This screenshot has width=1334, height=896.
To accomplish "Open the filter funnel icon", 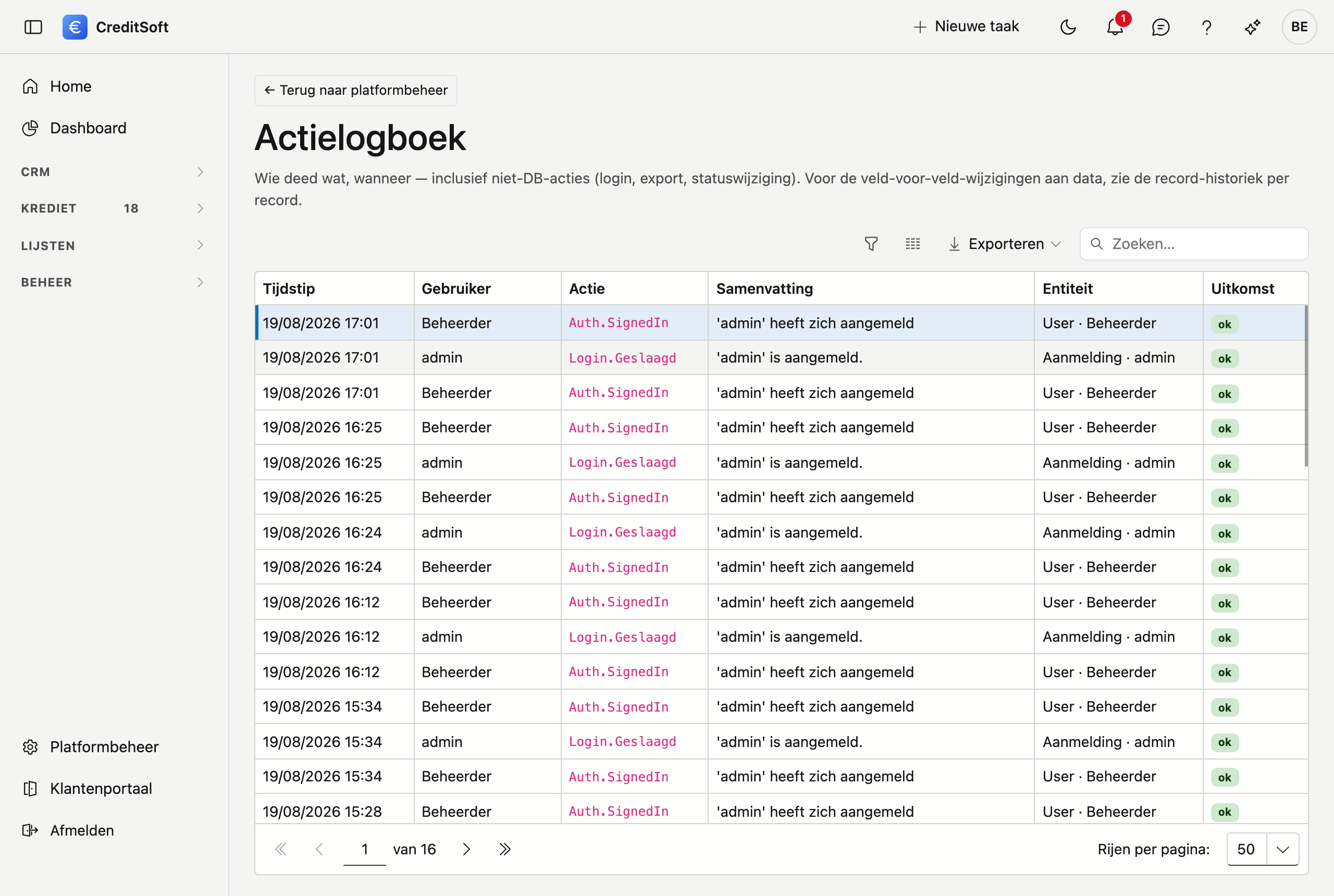I will (871, 244).
